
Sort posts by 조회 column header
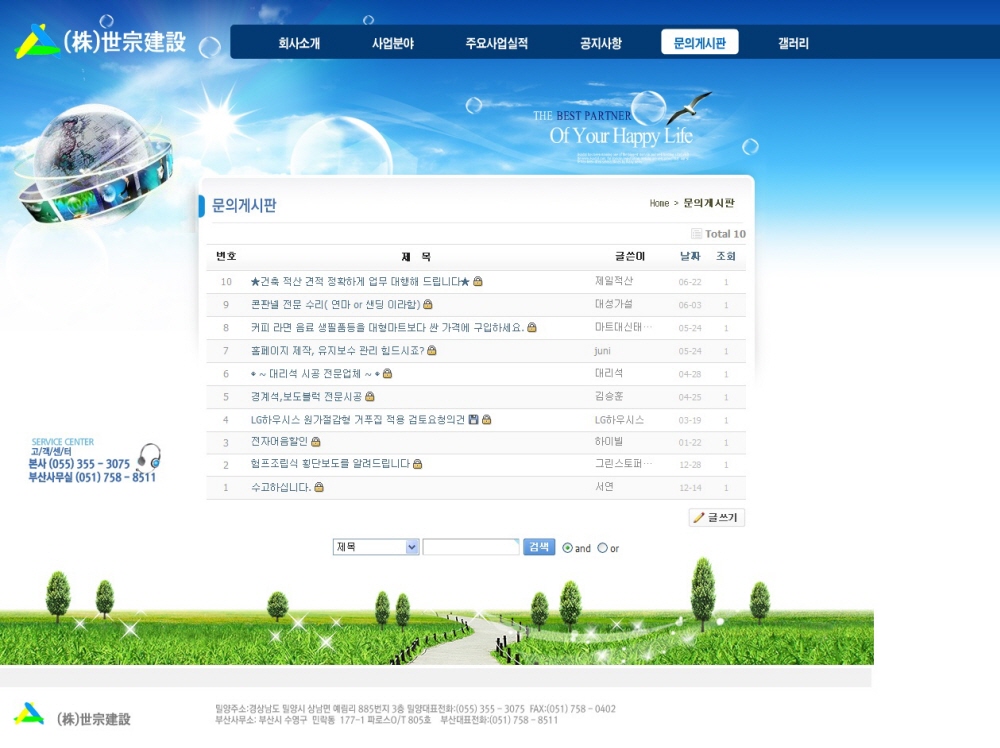726,257
